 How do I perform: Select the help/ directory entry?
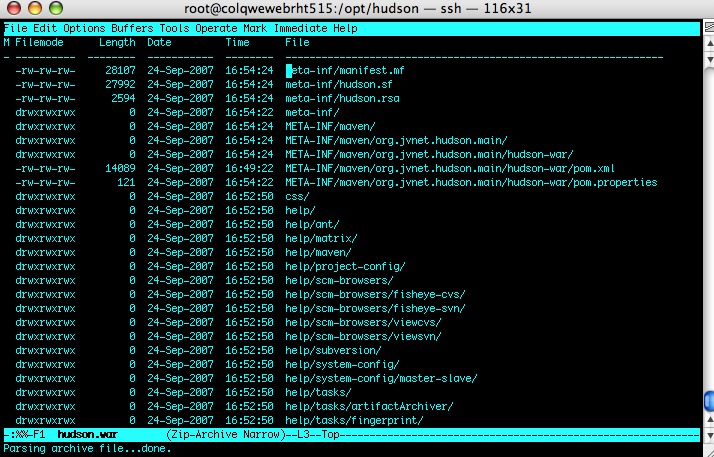click(300, 211)
